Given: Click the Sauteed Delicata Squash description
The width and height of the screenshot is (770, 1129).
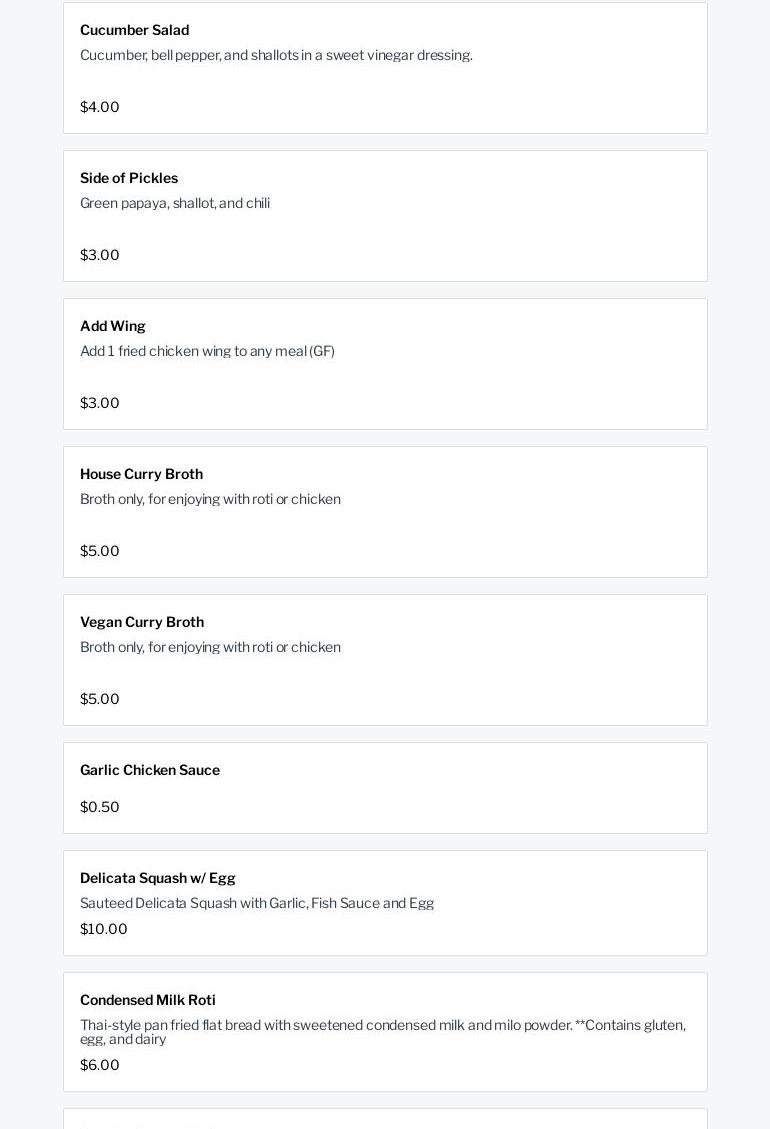Looking at the screenshot, I should tap(257, 903).
